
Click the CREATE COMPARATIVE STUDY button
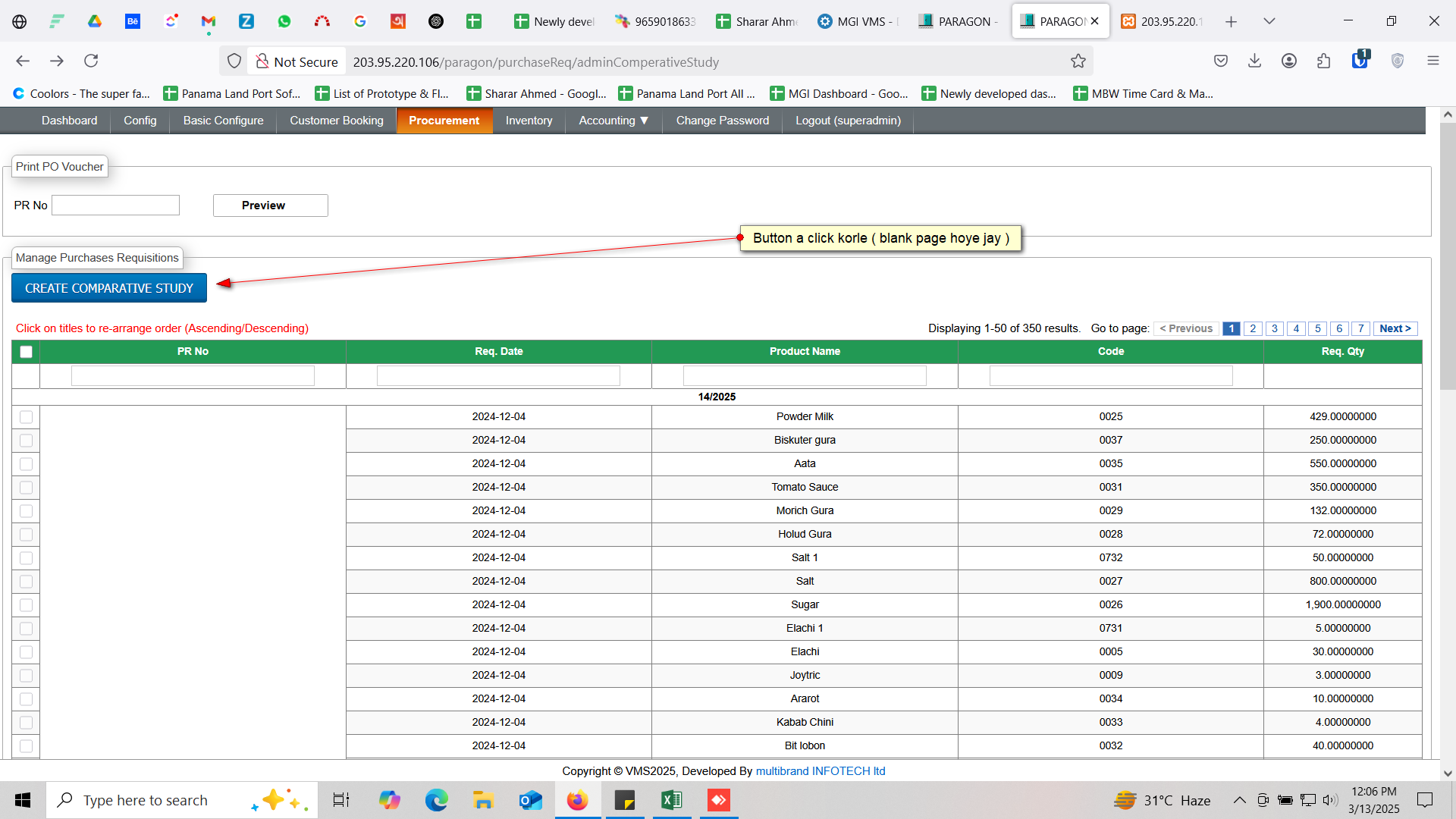(x=109, y=288)
